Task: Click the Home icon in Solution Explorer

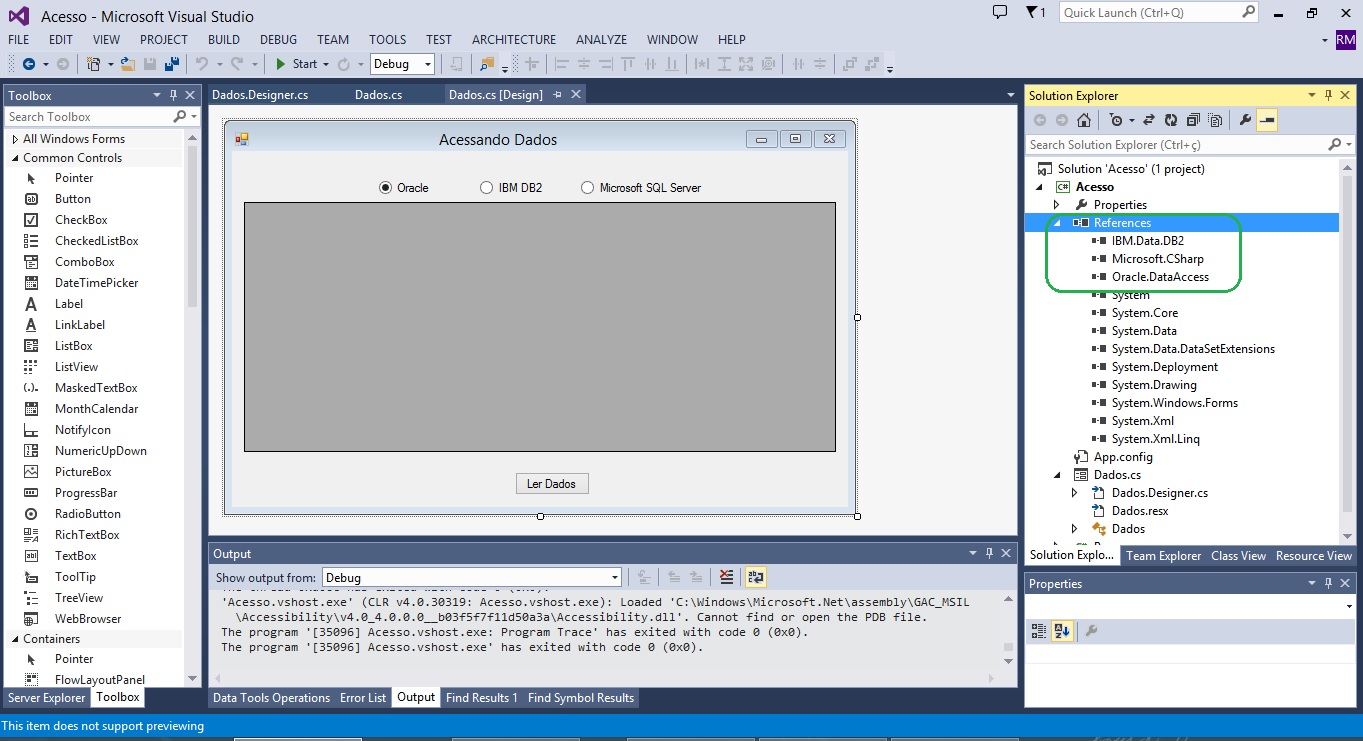Action: tap(1084, 120)
